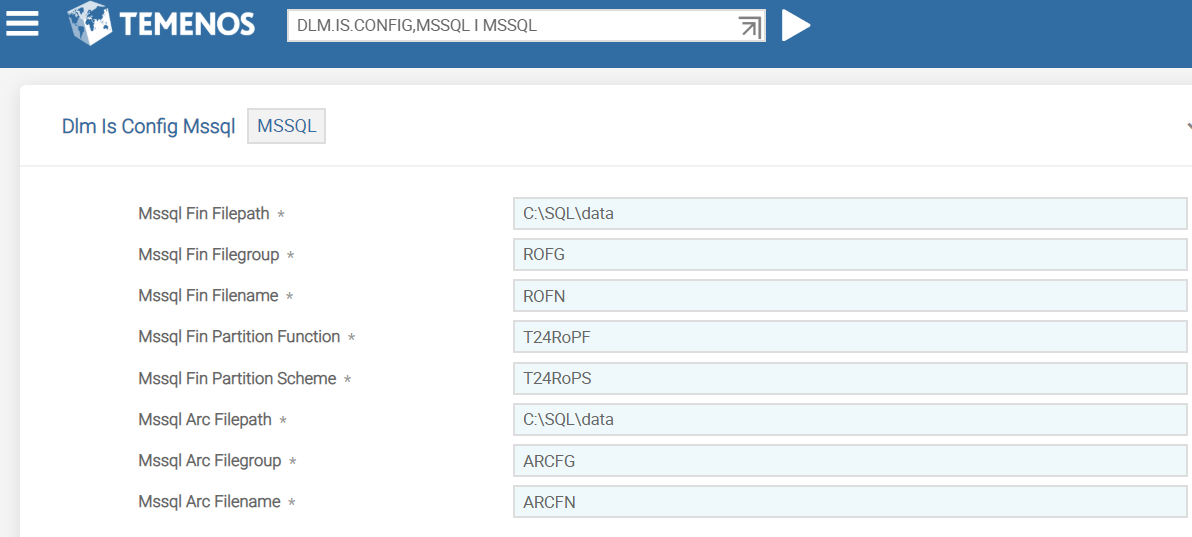Viewport: 1192px width, 537px height.
Task: Click the MSSQL record ID badge
Action: point(286,127)
